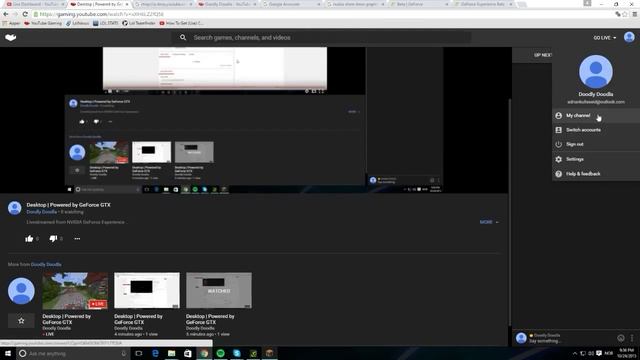Viewport: 640px width, 360px height.
Task: Close the account menu via header avatar
Action: pos(629,37)
